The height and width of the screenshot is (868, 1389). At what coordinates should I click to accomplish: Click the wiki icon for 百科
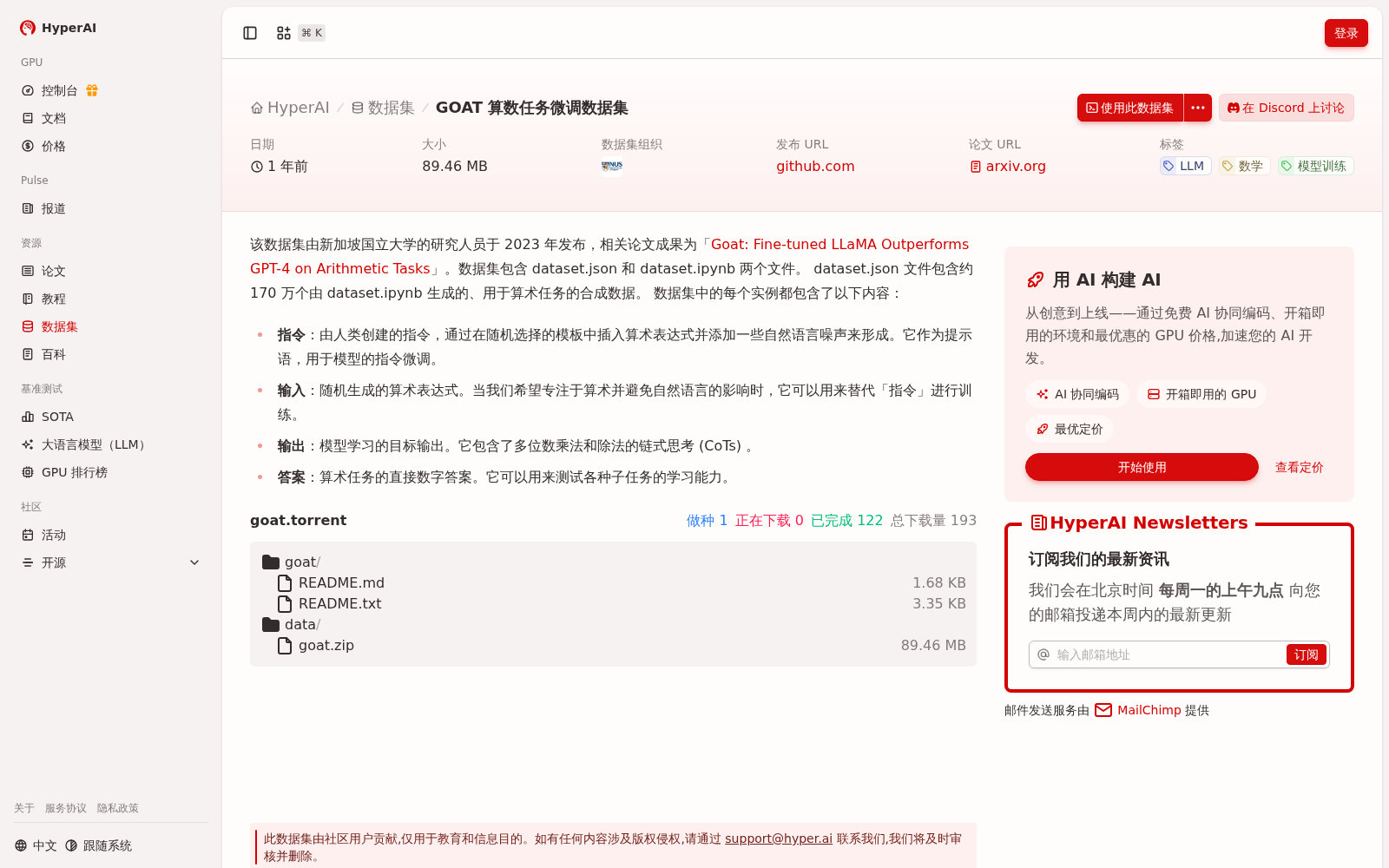pos(28,354)
